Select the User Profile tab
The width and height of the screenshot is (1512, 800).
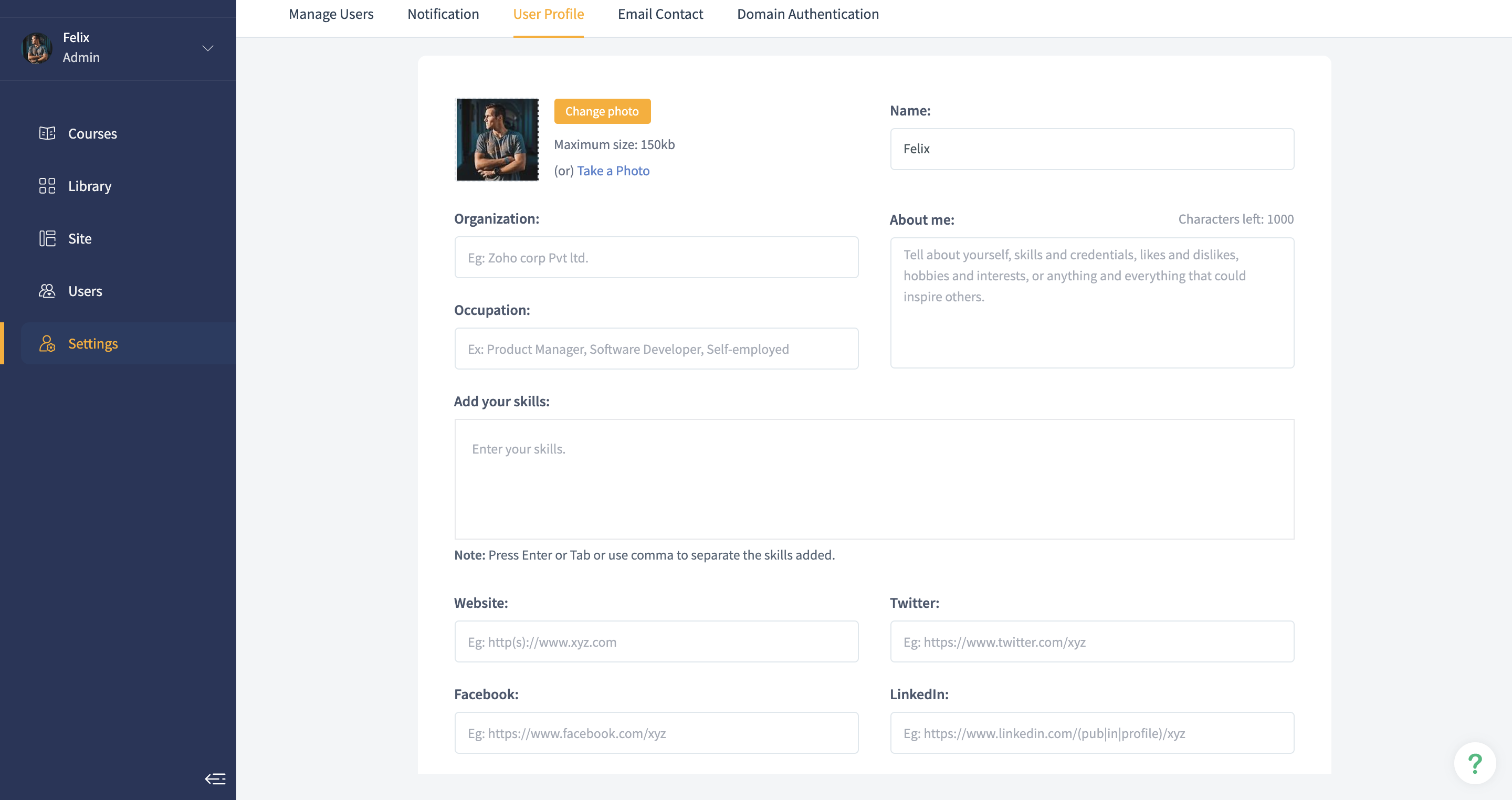[548, 14]
